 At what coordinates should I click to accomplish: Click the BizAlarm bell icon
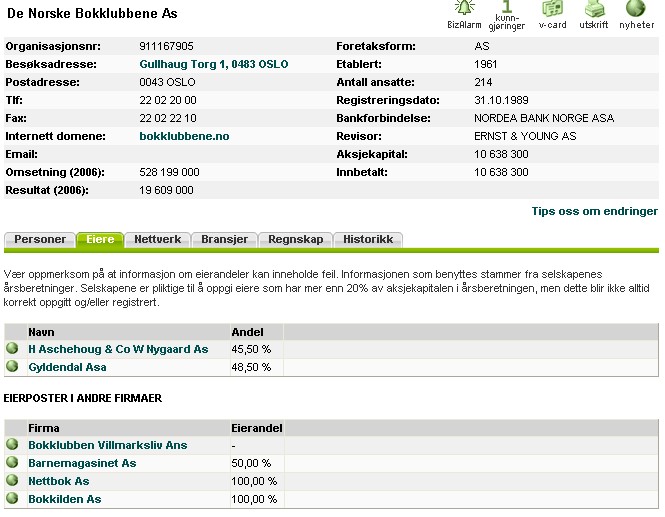pyautogui.click(x=464, y=8)
